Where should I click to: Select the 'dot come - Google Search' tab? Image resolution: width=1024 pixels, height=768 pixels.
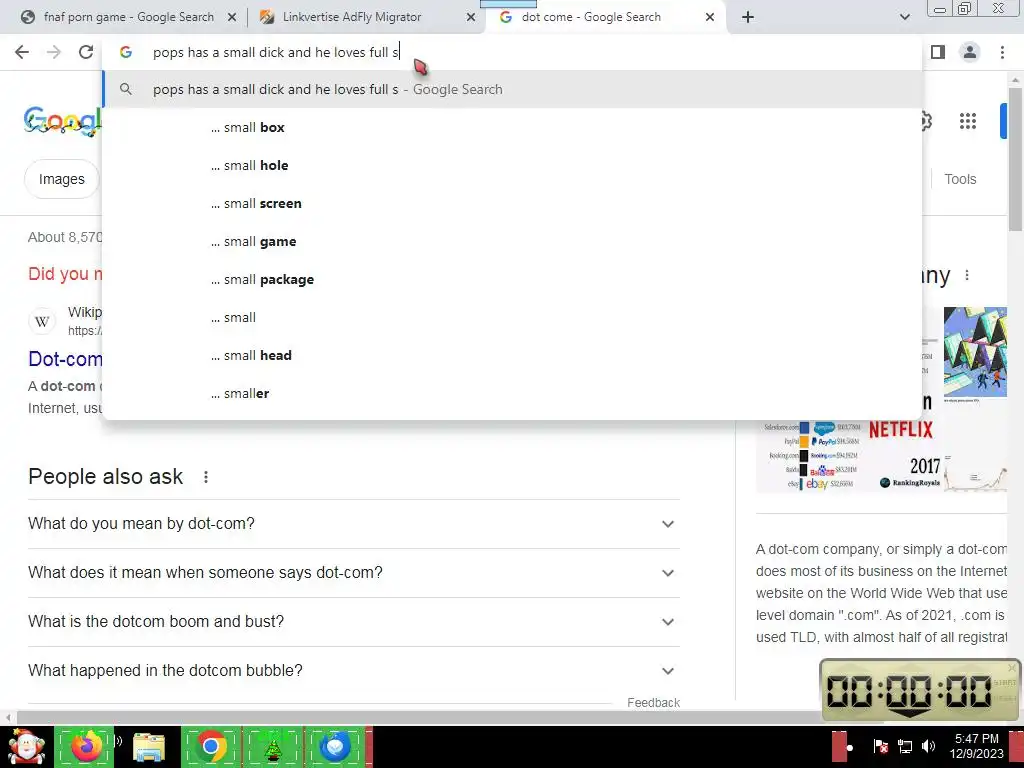(605, 17)
